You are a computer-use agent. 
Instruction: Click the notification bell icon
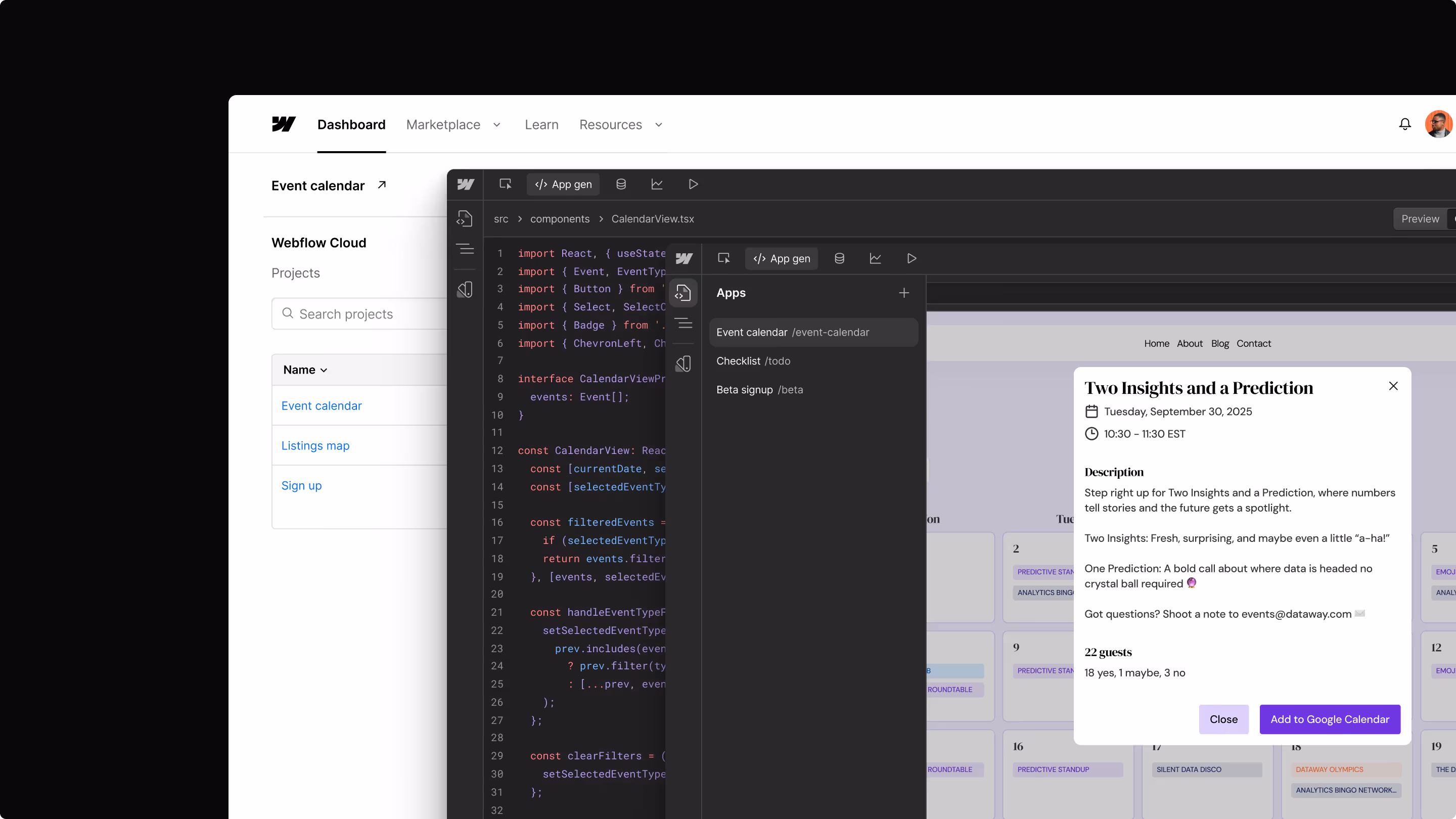[1404, 124]
